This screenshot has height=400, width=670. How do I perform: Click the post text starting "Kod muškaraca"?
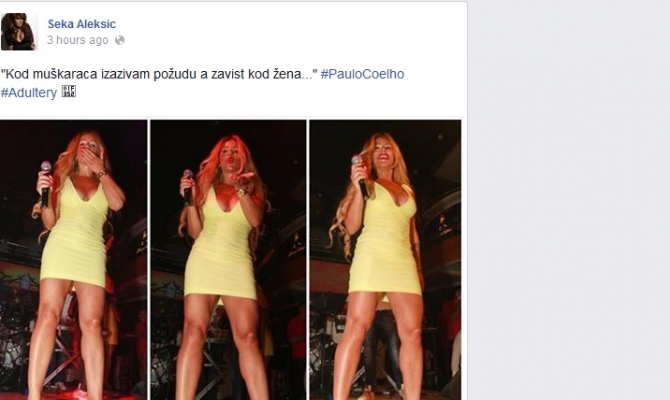[159, 74]
